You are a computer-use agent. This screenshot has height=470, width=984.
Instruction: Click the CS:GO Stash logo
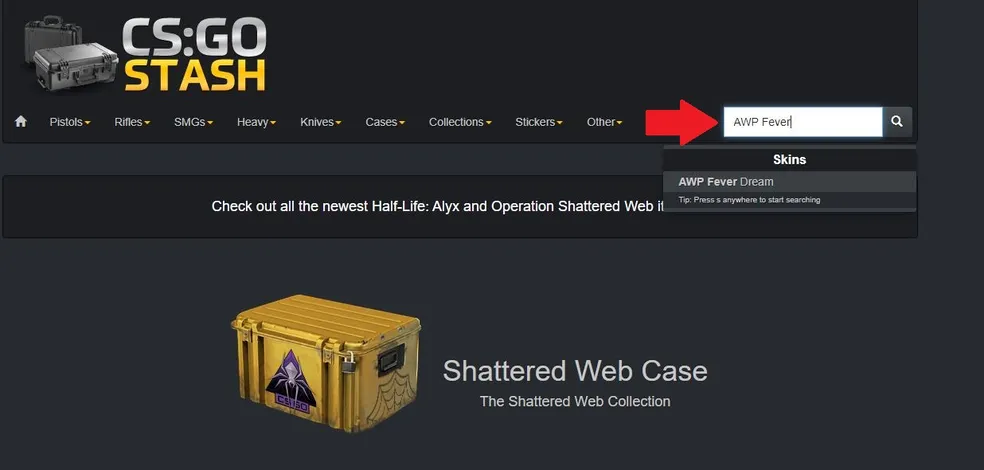pos(146,55)
